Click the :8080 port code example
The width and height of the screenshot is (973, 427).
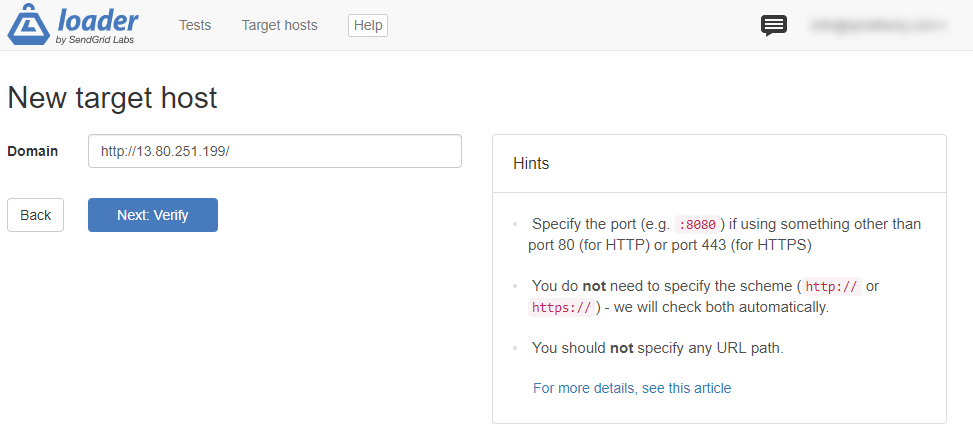point(697,225)
